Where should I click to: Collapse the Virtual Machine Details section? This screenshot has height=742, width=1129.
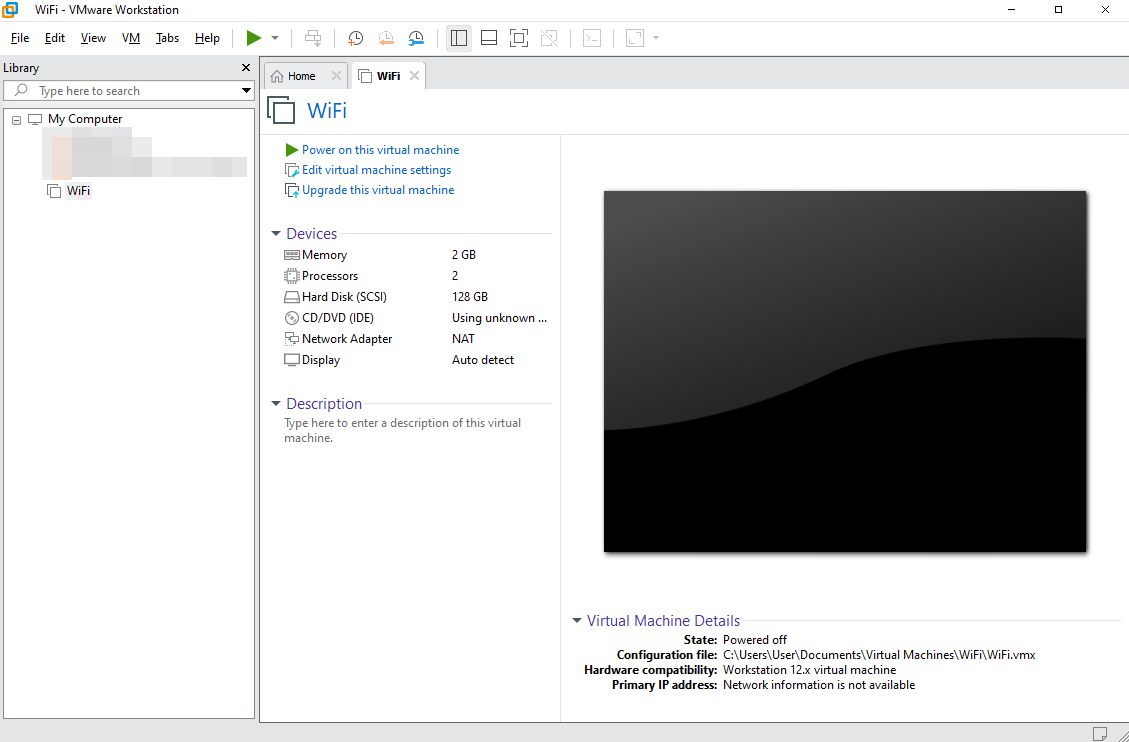577,620
